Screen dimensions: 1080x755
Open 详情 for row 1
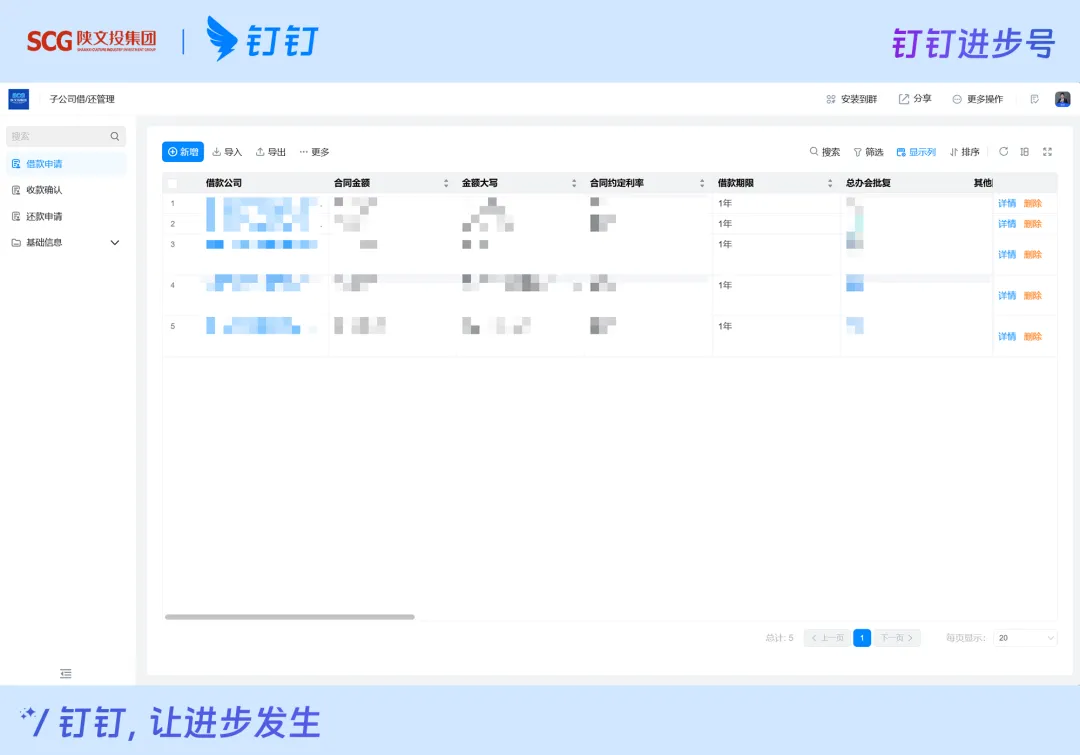[x=1007, y=203]
